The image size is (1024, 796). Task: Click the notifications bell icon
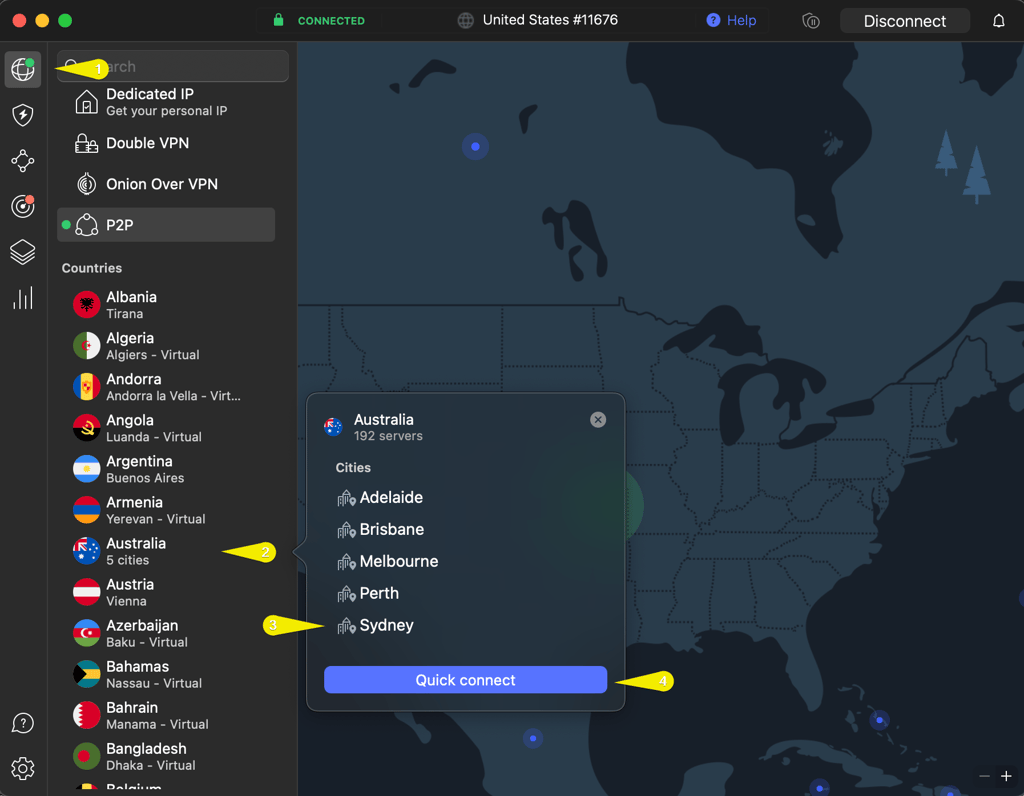(999, 21)
